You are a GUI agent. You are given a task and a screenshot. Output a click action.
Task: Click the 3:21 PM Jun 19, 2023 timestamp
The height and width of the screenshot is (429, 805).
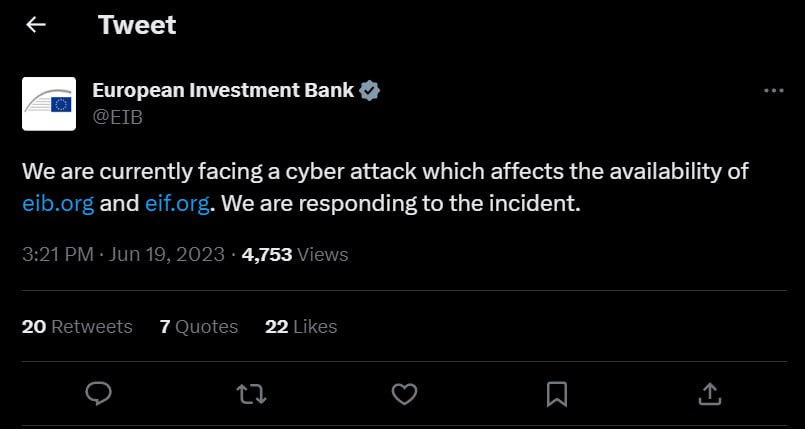point(123,255)
